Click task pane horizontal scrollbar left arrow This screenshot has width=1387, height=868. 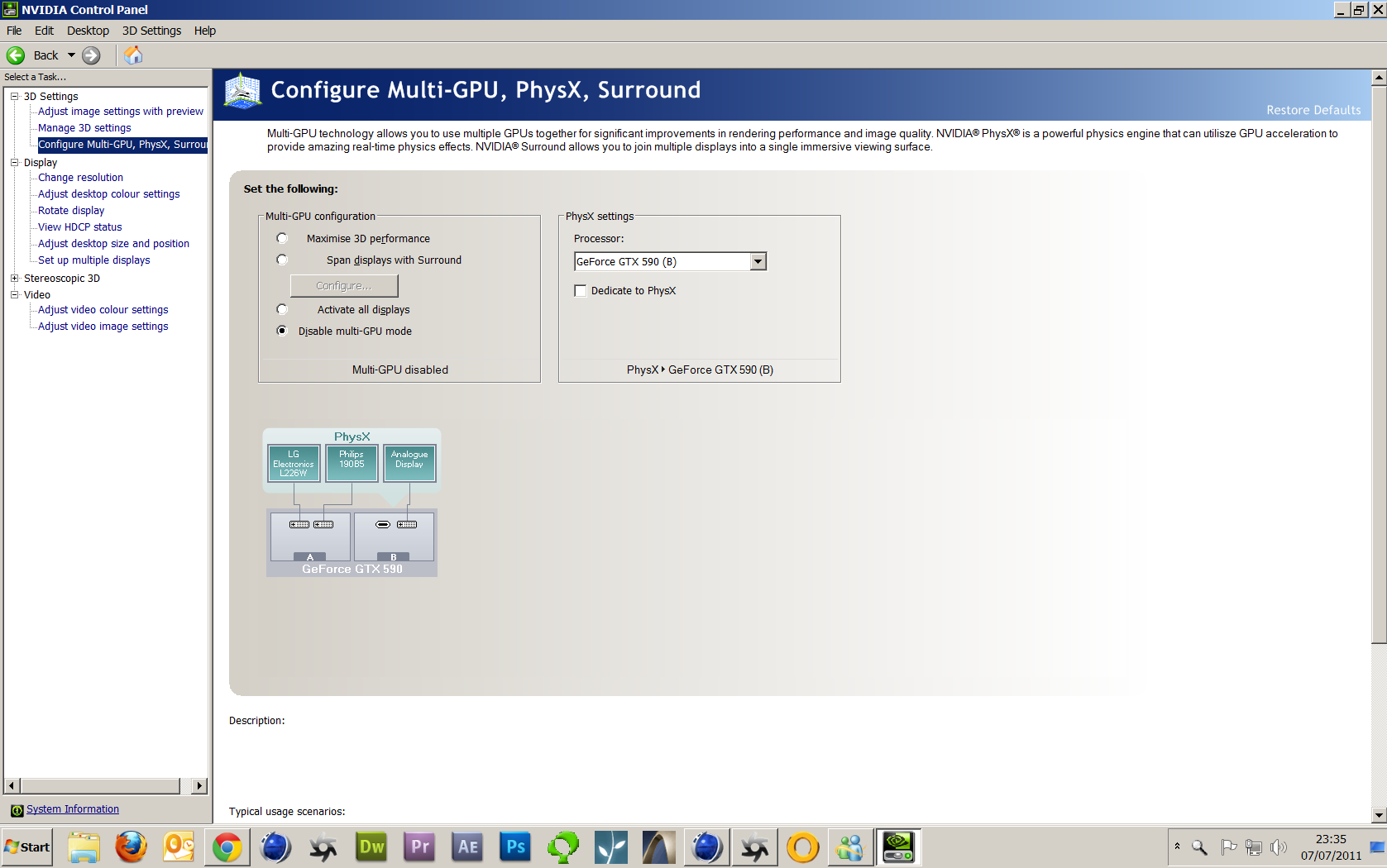pos(12,786)
